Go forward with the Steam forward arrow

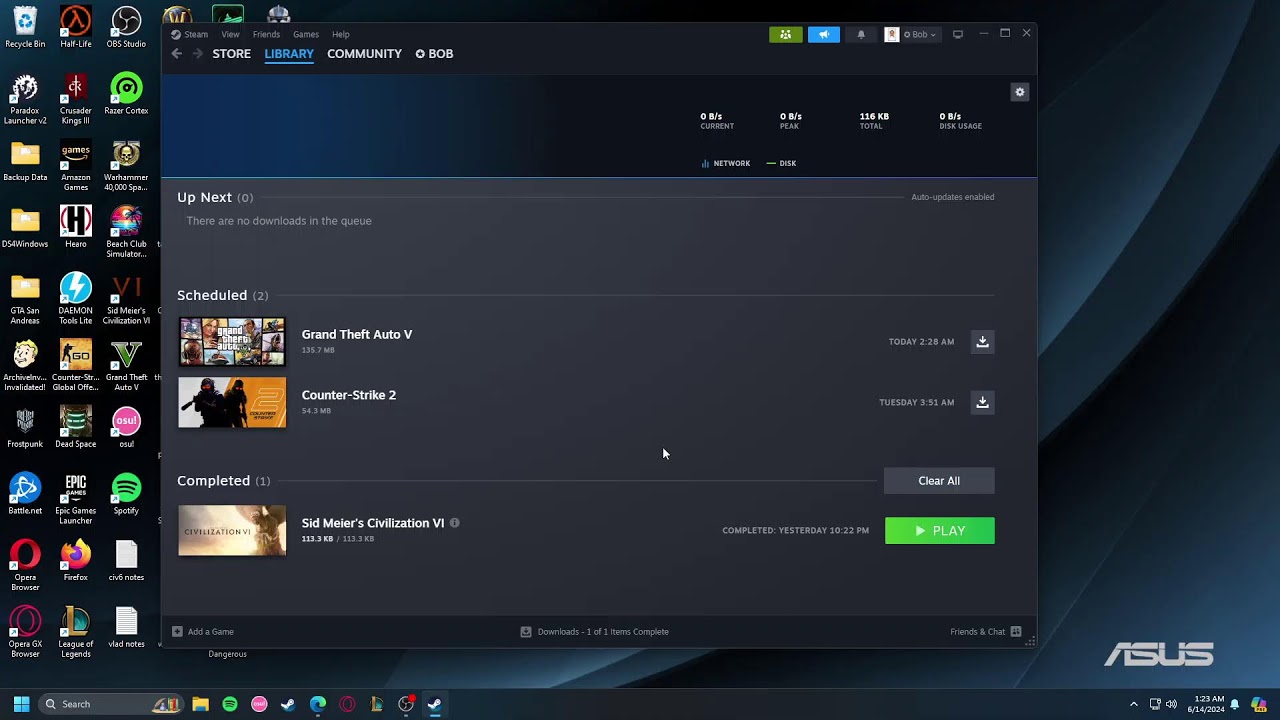(x=197, y=54)
